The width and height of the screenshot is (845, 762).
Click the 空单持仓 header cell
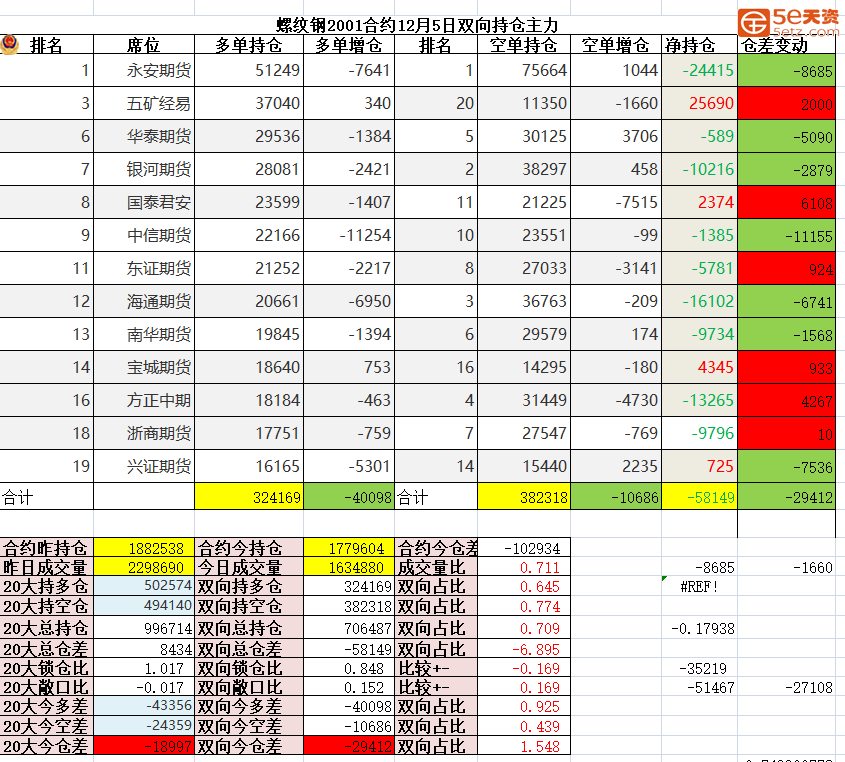(x=523, y=45)
